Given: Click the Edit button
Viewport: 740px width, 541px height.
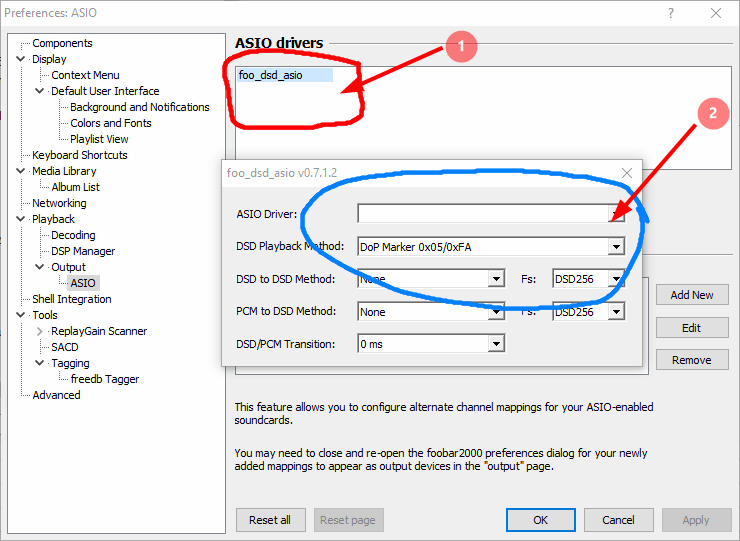Looking at the screenshot, I should coord(692,328).
